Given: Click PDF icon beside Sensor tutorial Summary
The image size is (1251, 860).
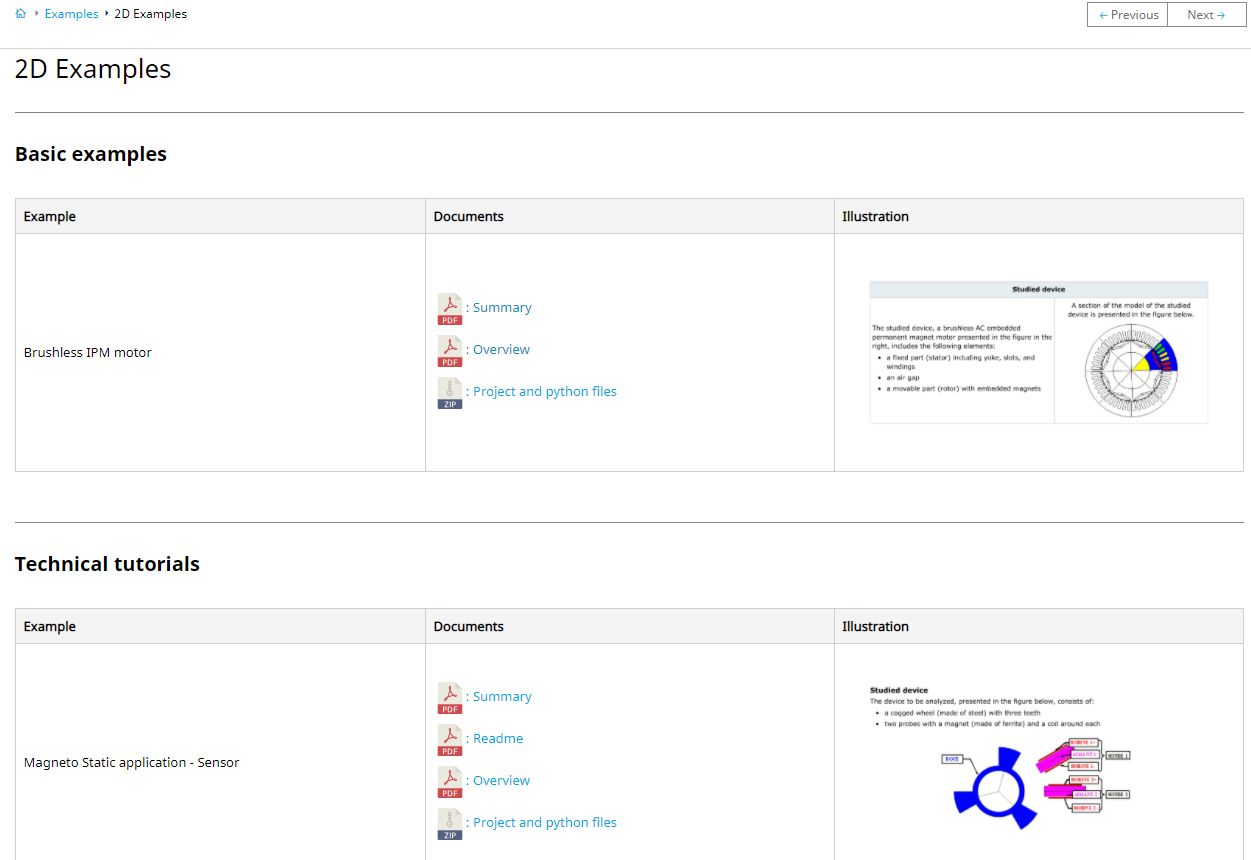Looking at the screenshot, I should [450, 698].
